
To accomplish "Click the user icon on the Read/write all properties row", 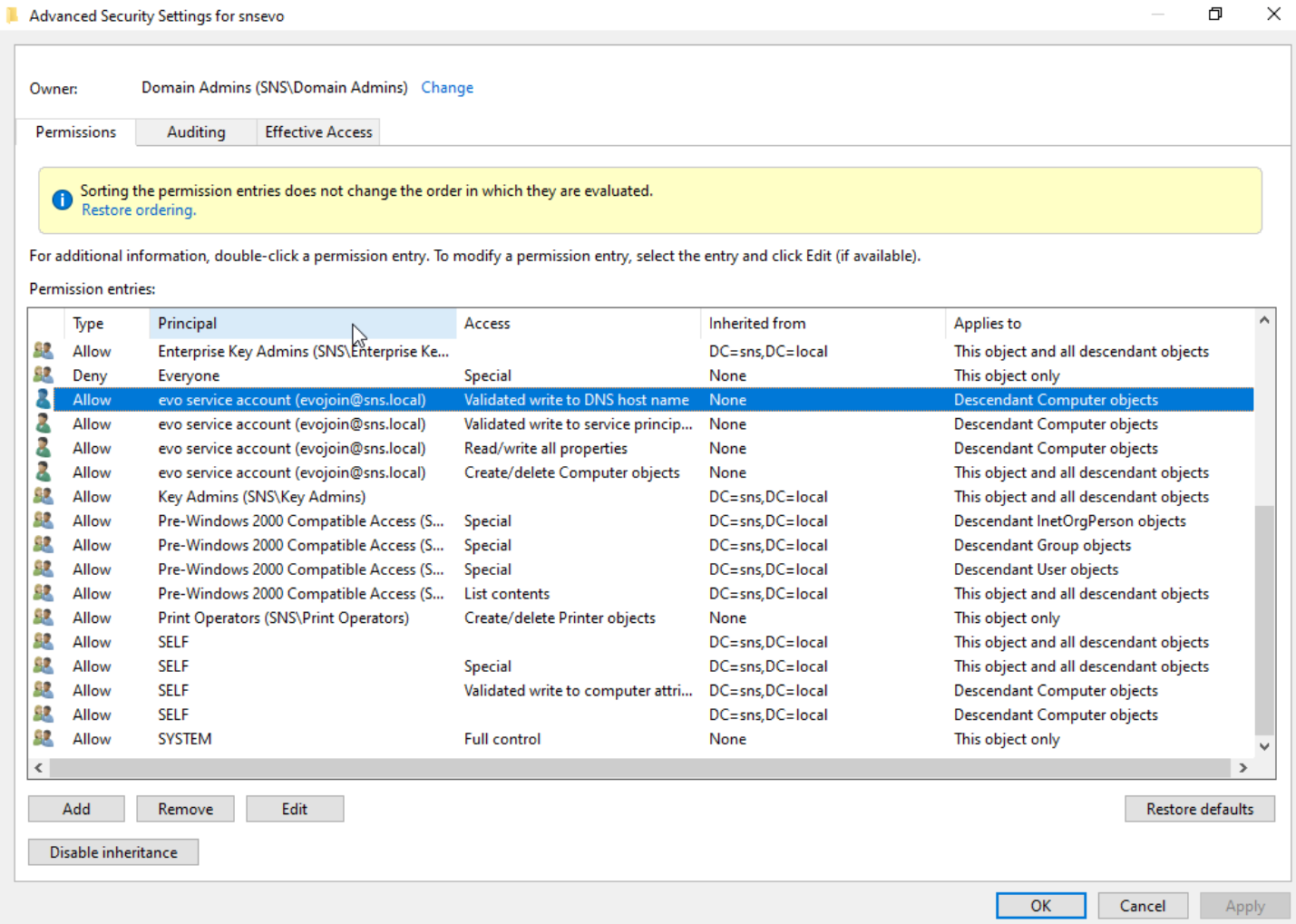I will click(x=43, y=447).
